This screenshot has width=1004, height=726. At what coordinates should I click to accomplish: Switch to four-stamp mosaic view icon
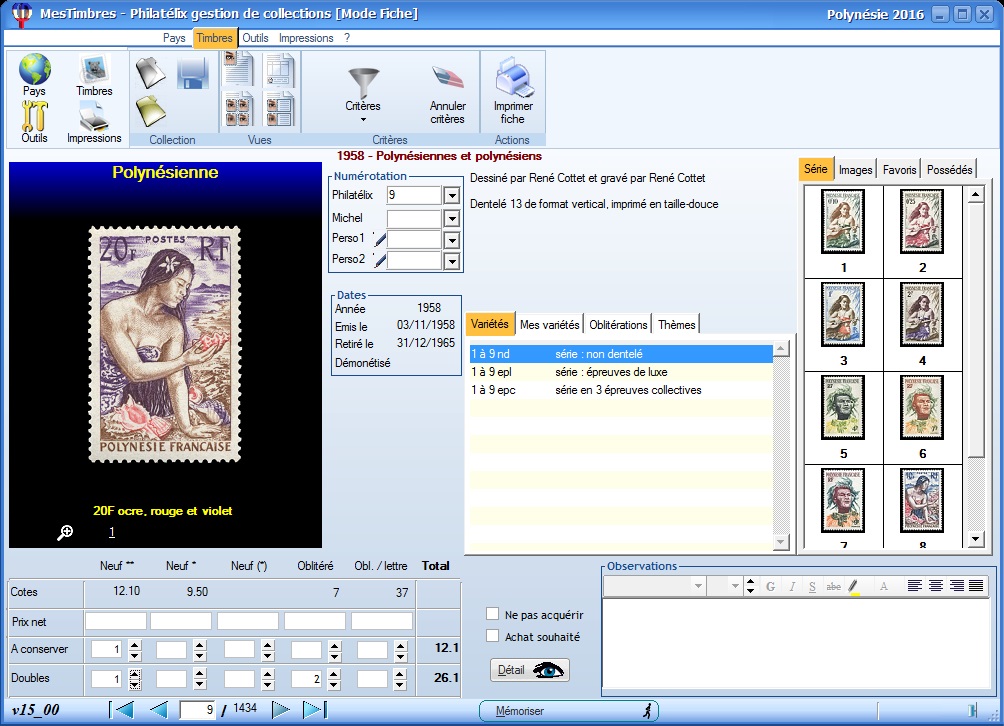239,109
